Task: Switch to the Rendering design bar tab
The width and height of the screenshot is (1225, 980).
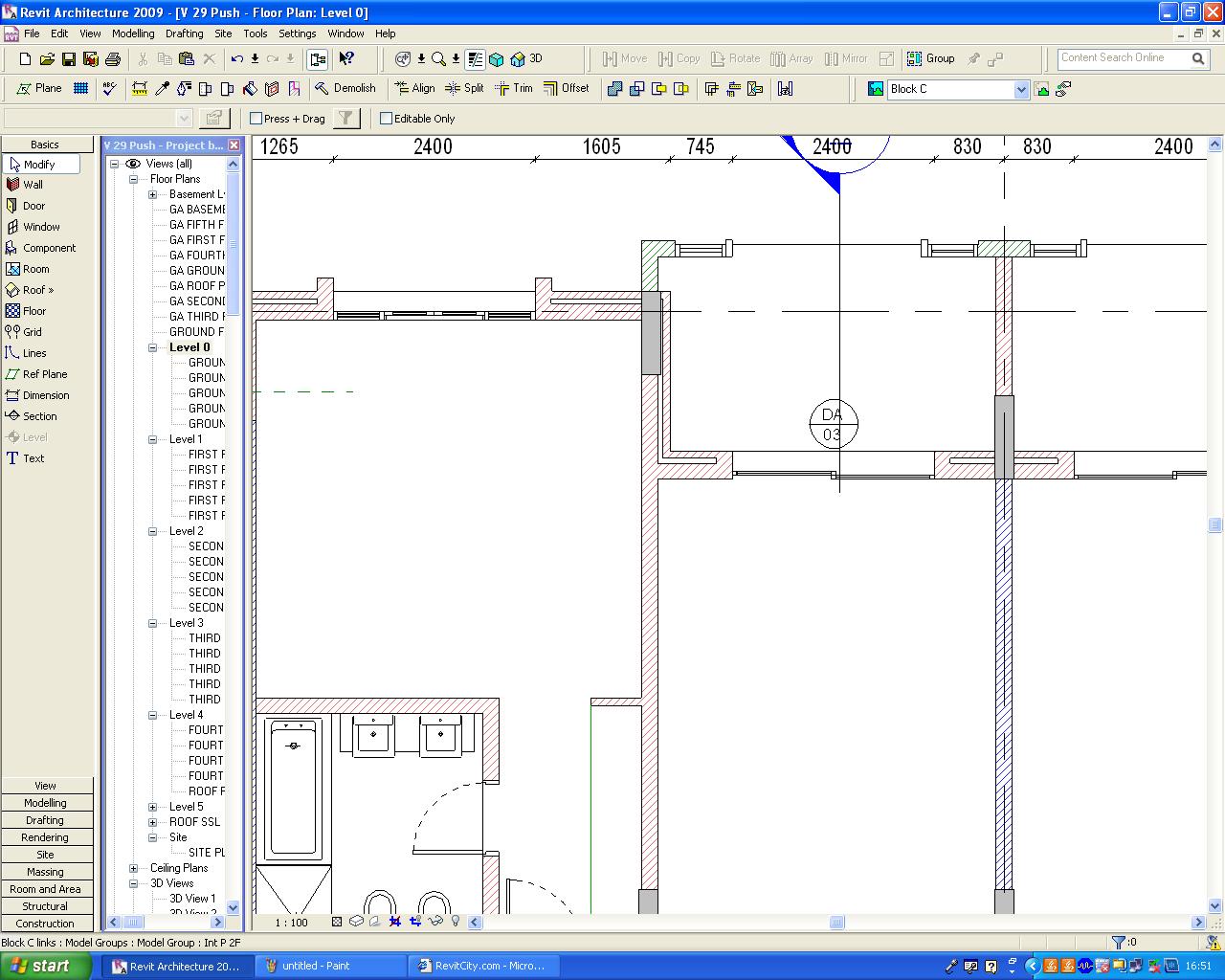Action: [45, 837]
